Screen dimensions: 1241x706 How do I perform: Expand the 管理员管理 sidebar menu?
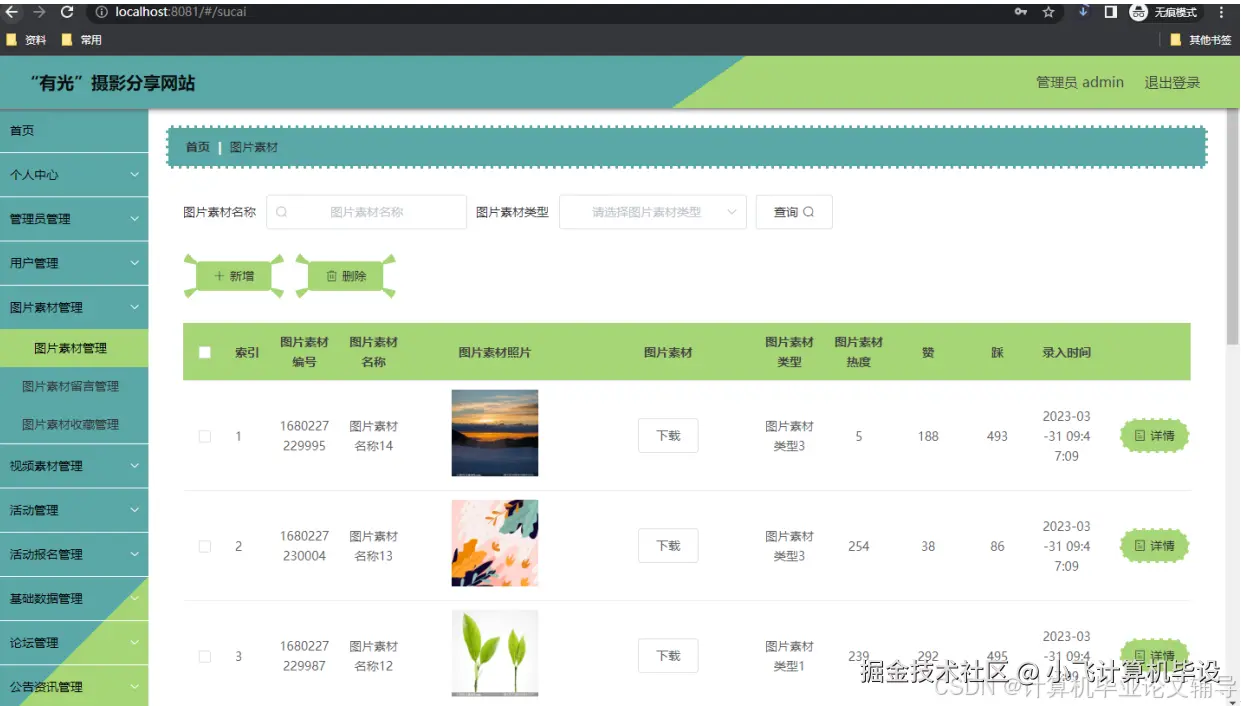pyautogui.click(x=74, y=218)
